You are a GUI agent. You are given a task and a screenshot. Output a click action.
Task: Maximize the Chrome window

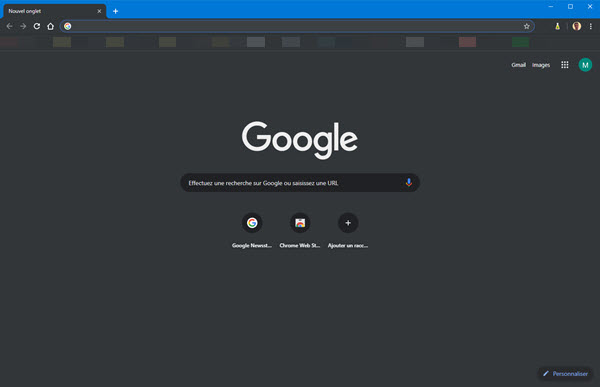[x=570, y=7]
